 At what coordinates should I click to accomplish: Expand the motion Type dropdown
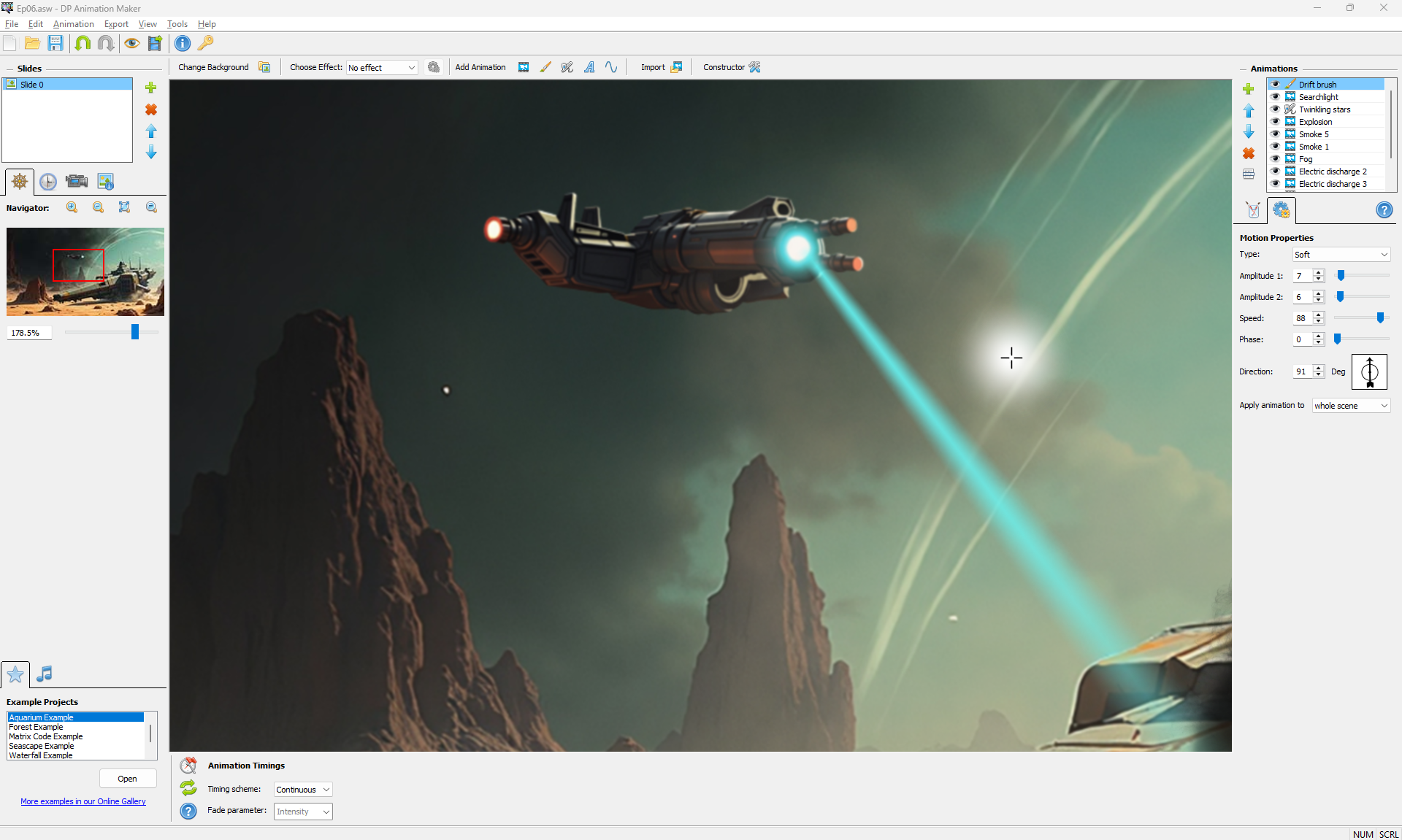point(1341,254)
